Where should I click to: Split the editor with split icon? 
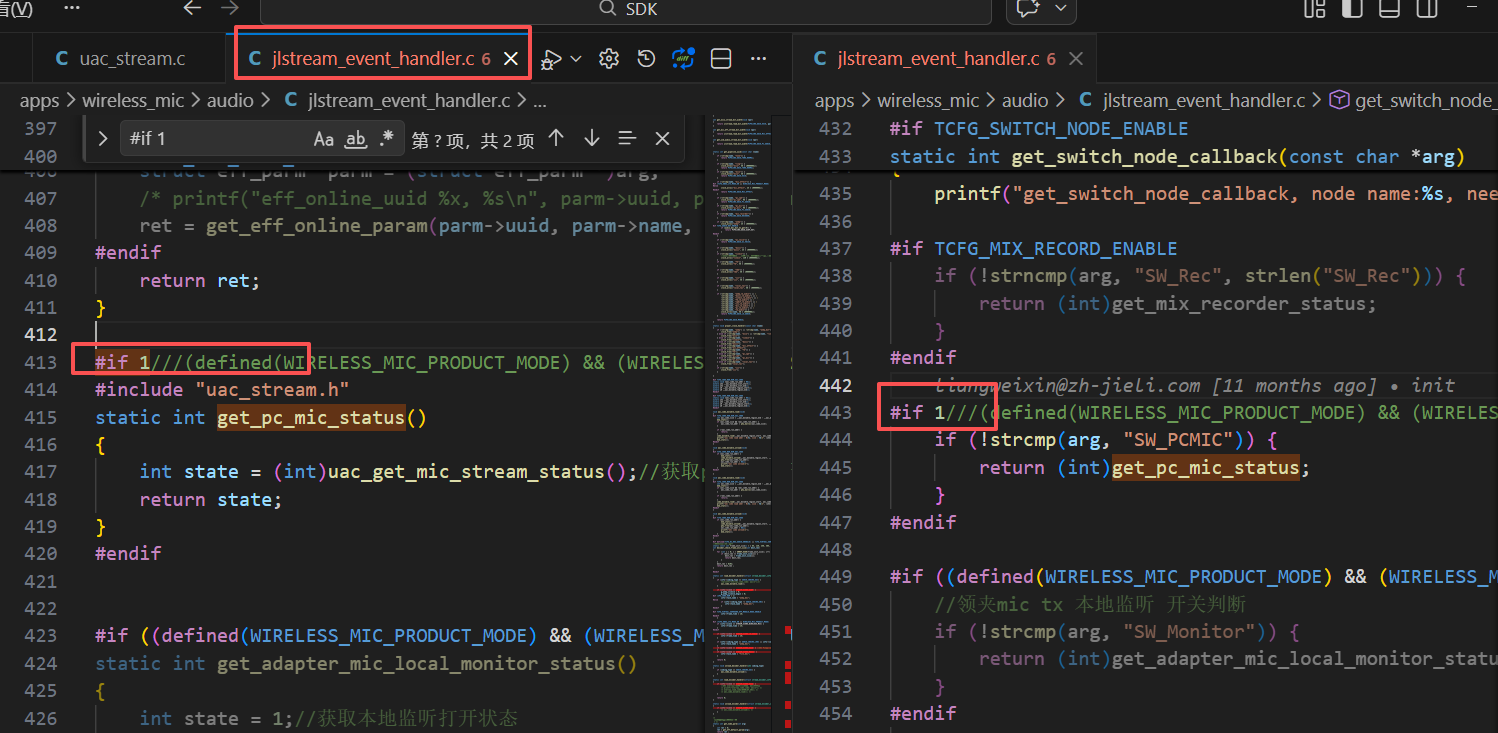[720, 59]
